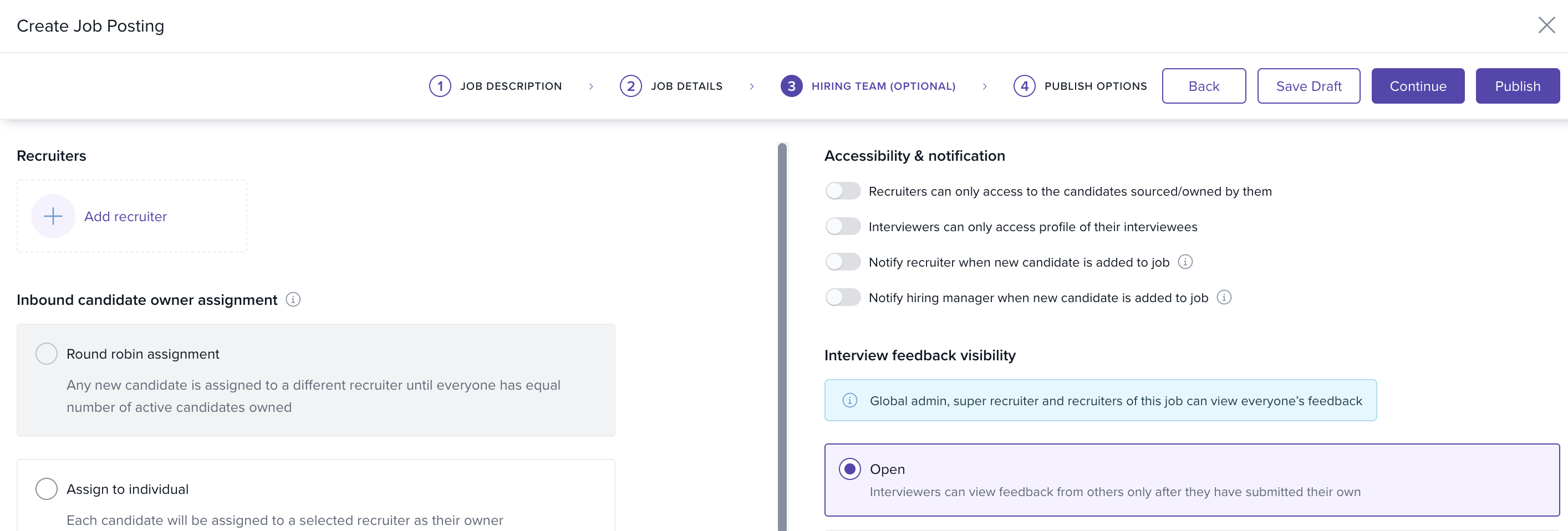This screenshot has height=531, width=1568.
Task: Close the Create Job Posting dialog
Action: click(x=1546, y=25)
